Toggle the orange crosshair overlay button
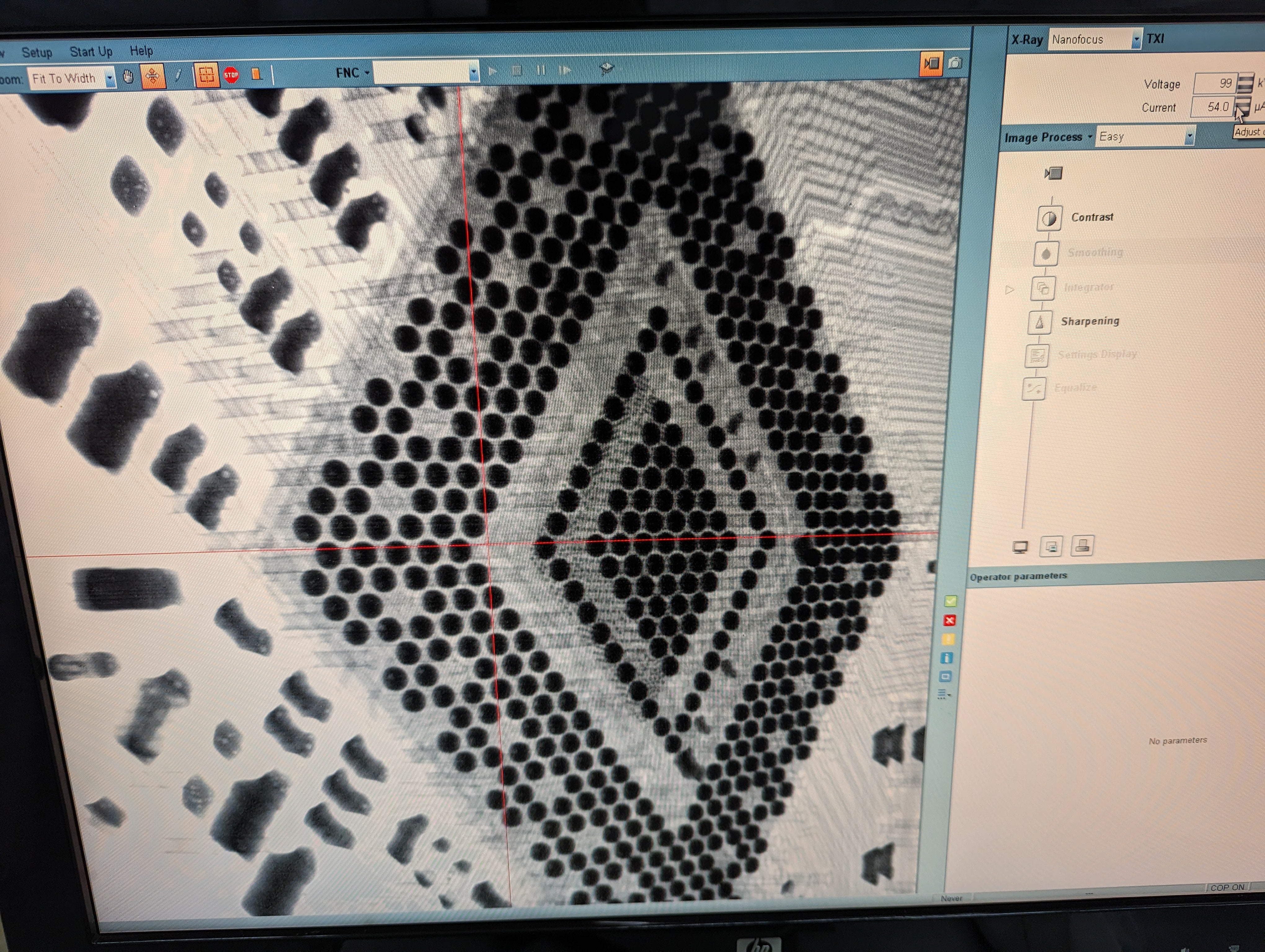Screen dimensions: 1265x952 pyautogui.click(x=206, y=75)
